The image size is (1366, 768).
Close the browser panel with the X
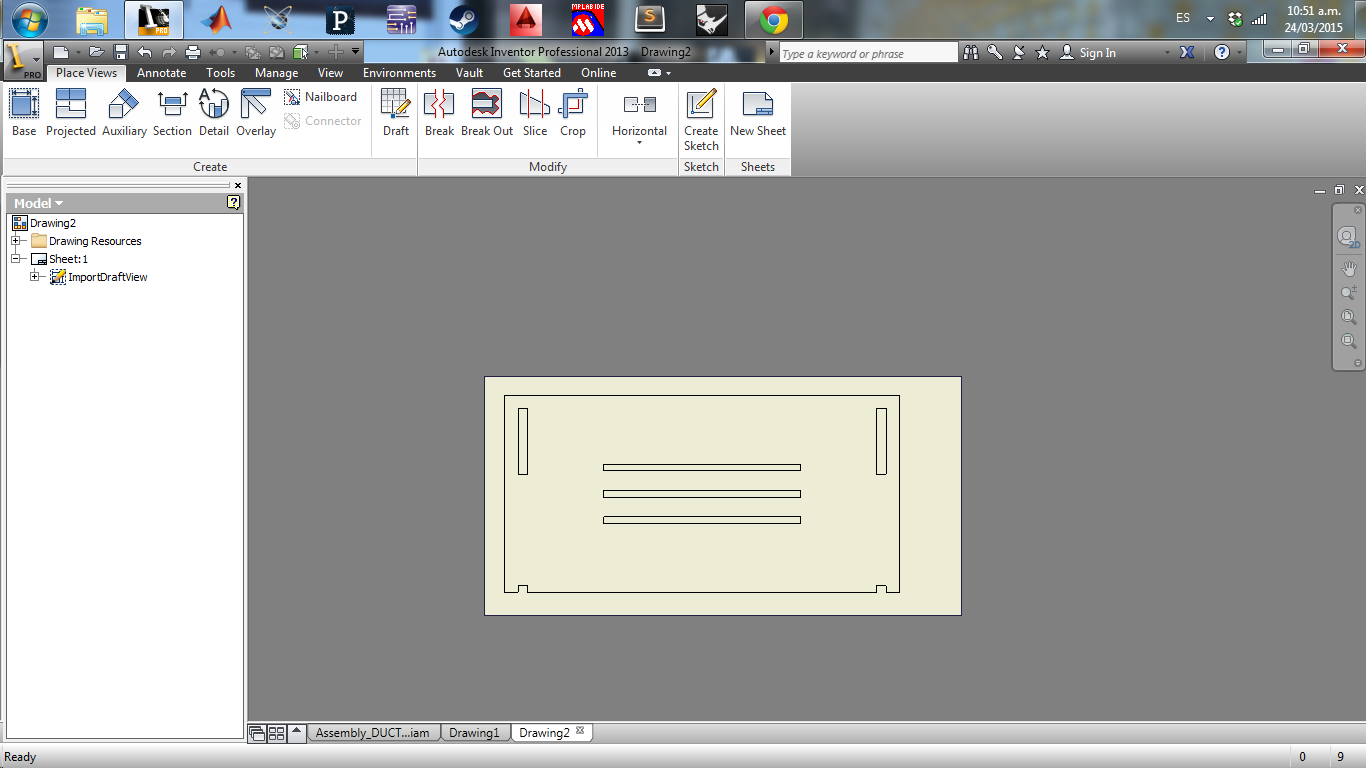[x=238, y=185]
